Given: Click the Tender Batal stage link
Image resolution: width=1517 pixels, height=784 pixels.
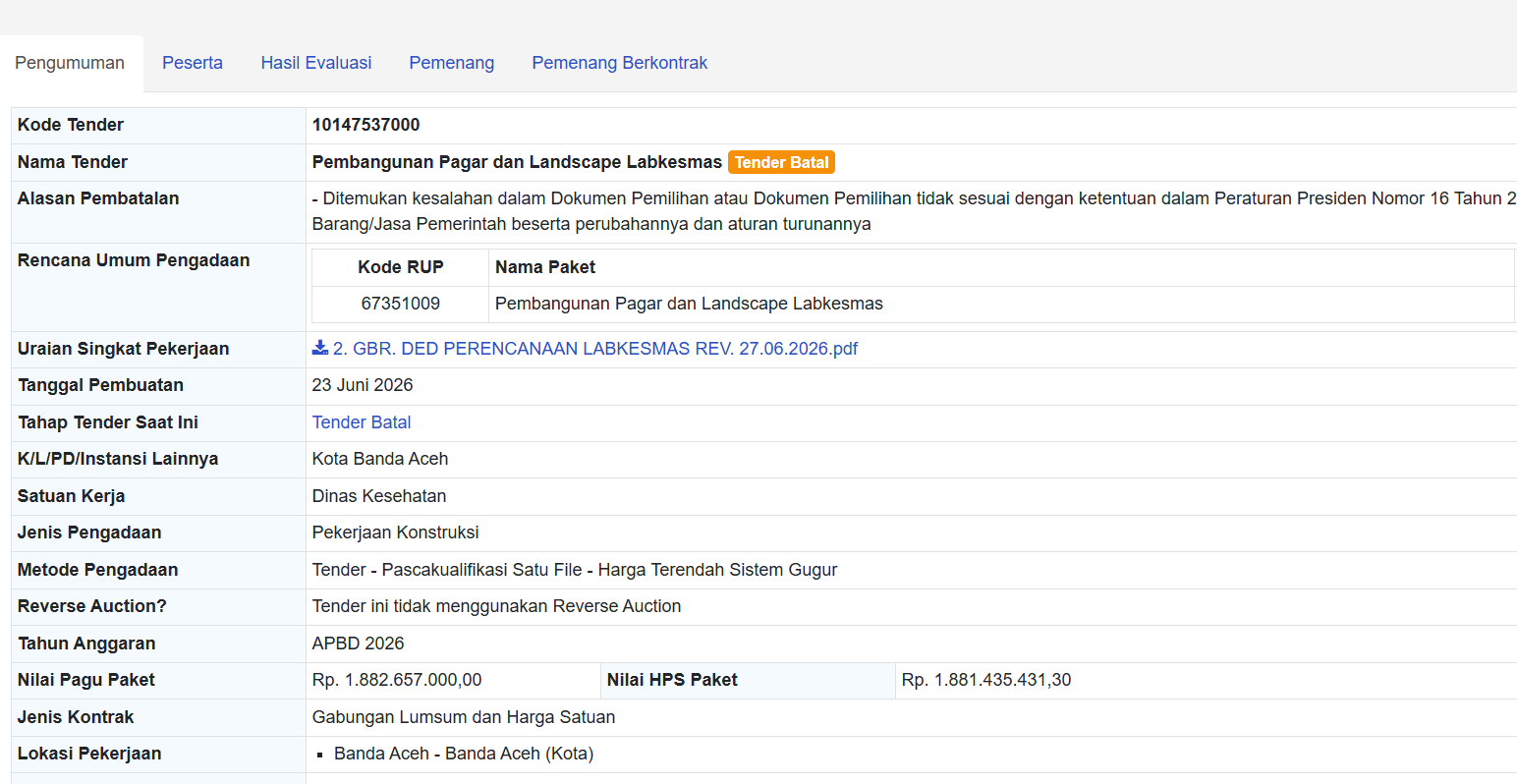Looking at the screenshot, I should [x=362, y=422].
